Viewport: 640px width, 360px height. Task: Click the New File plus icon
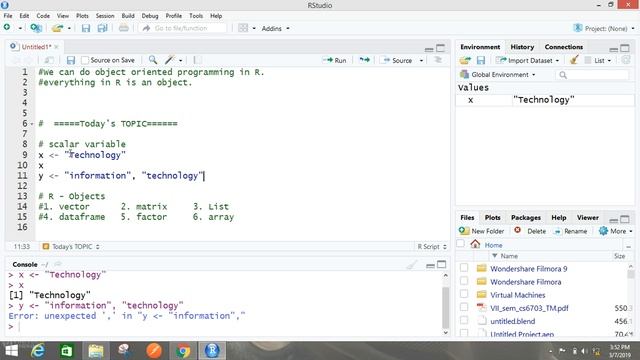tap(7, 28)
